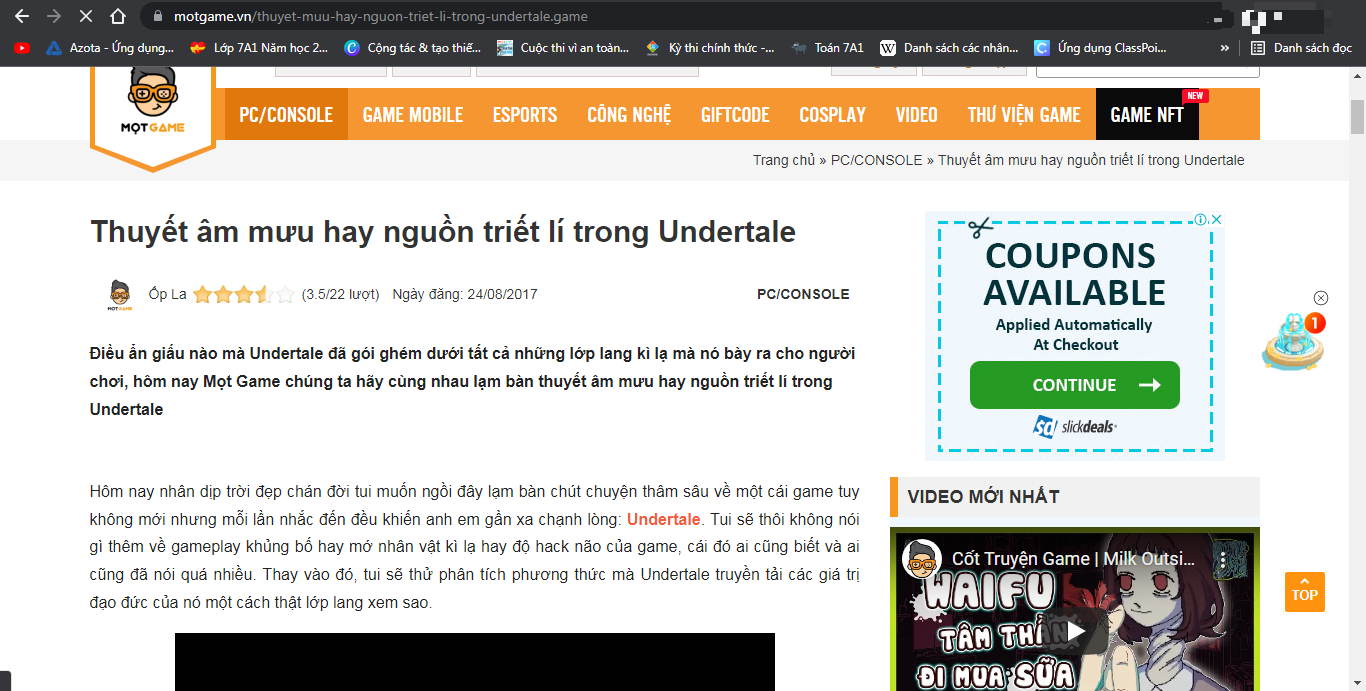Screen dimensions: 1366x691
Task: Rate article with the fifth star
Action: (x=286, y=294)
